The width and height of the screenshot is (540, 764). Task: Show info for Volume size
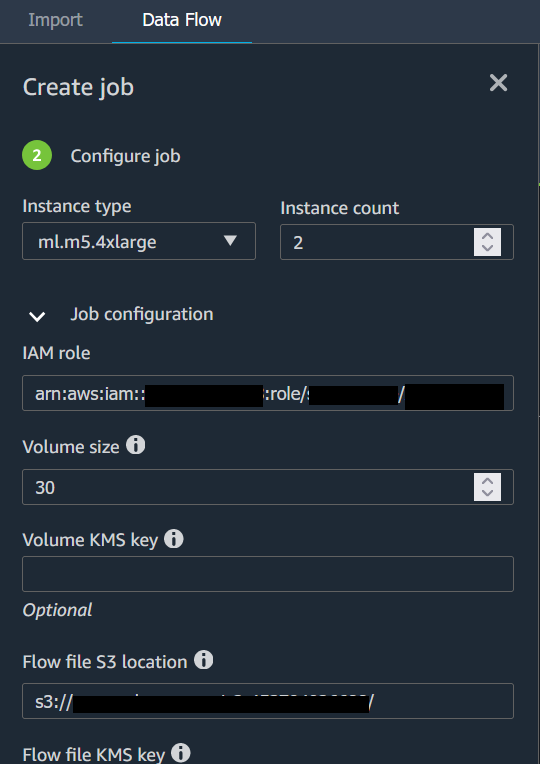[x=135, y=445]
